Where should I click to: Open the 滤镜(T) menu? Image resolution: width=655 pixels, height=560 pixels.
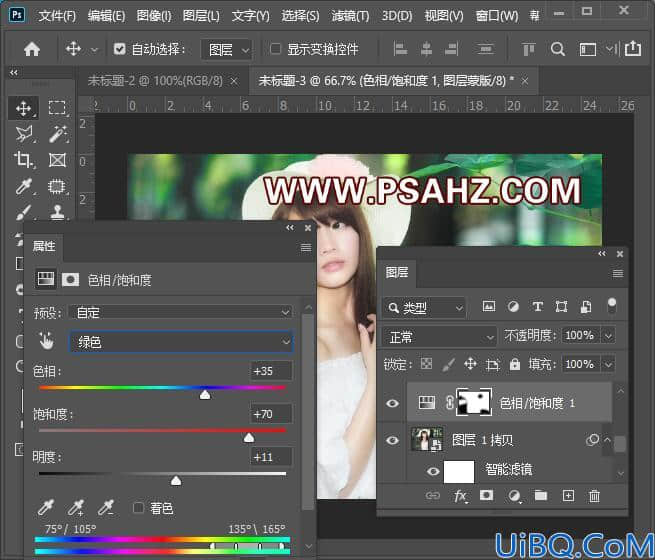point(350,16)
